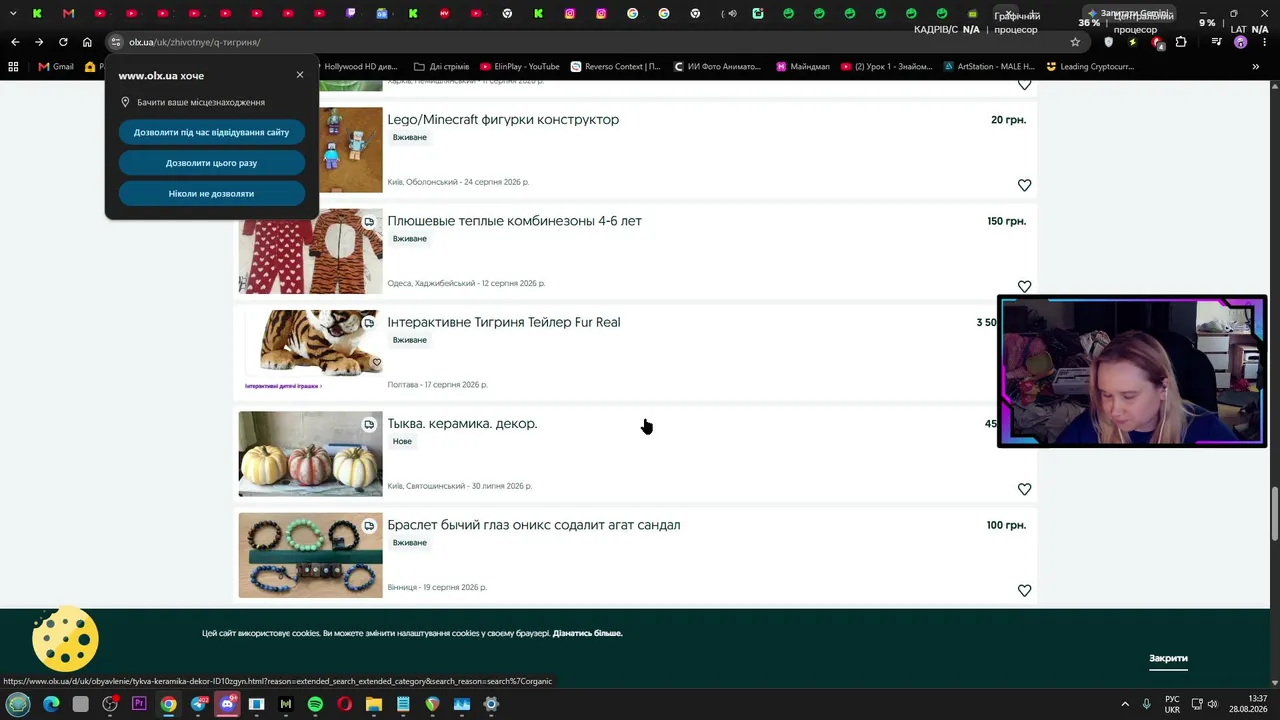Allow location while visiting the site
The image size is (1280, 720).
pos(212,132)
